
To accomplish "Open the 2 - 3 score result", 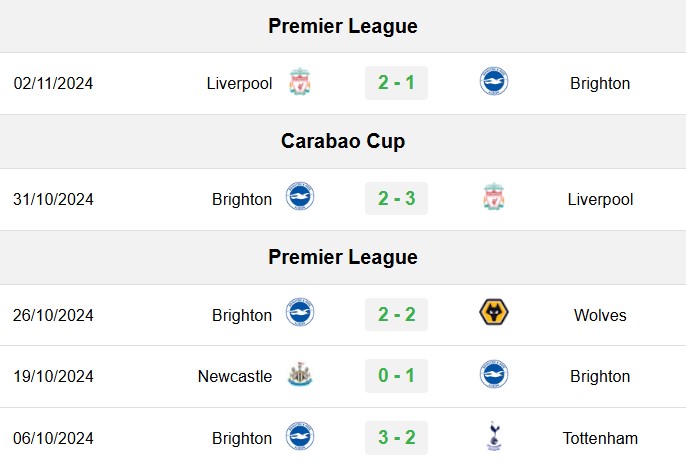I will tap(396, 198).
